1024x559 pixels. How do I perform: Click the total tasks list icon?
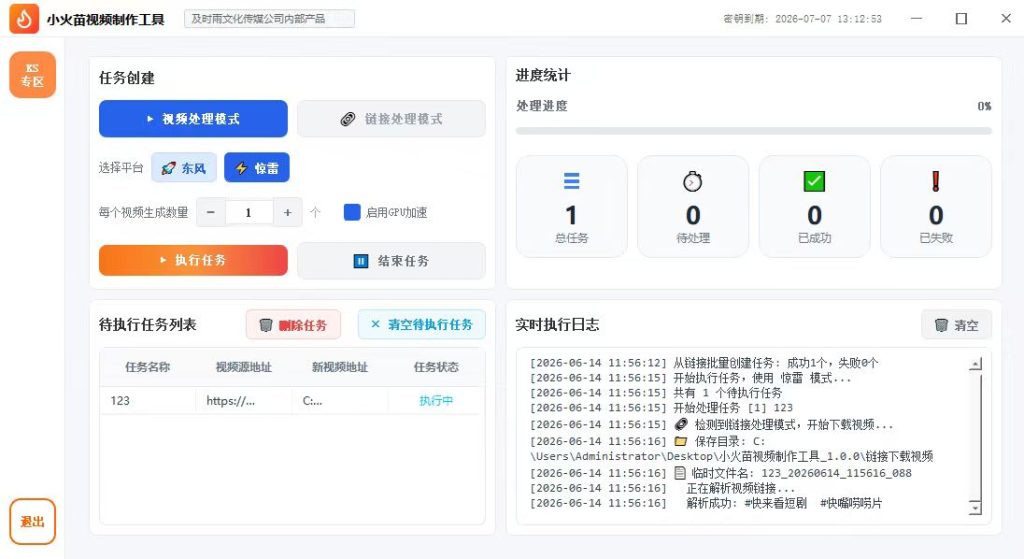(x=571, y=181)
